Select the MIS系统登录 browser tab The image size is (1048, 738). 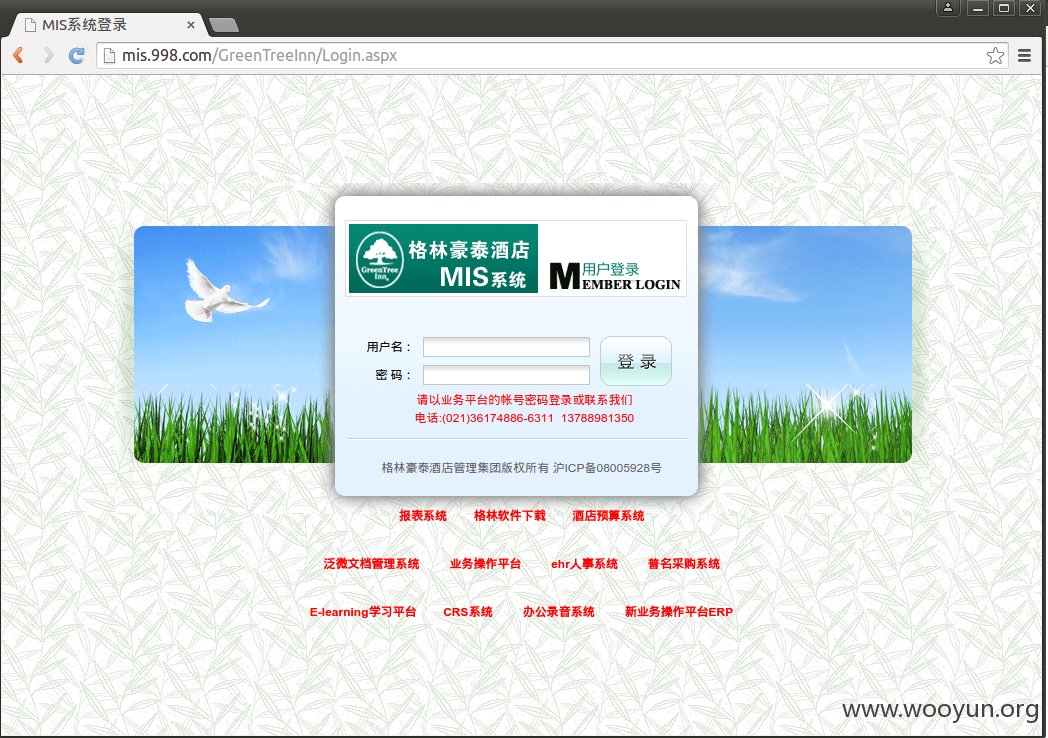(107, 25)
